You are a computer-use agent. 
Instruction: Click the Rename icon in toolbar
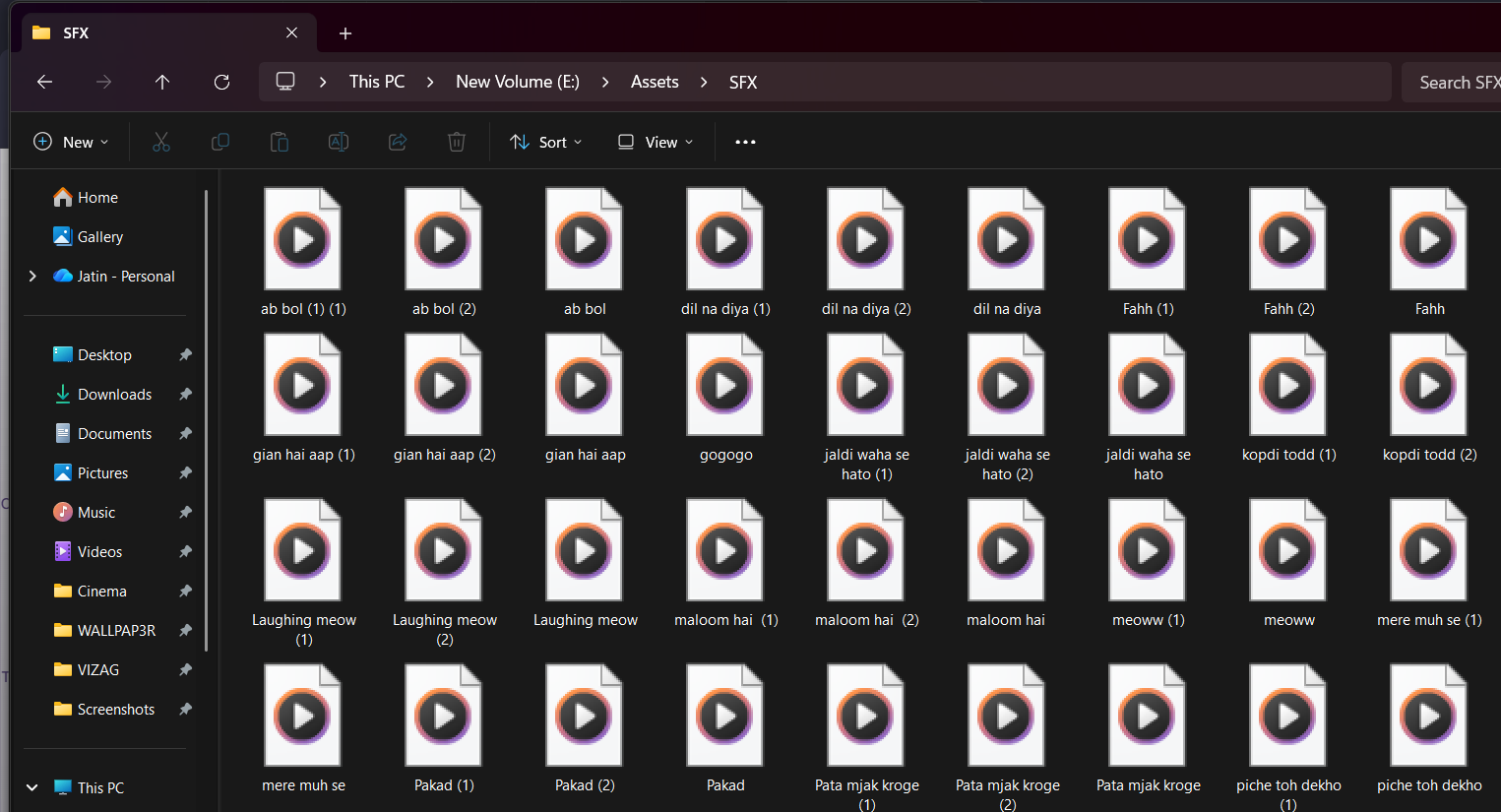[x=339, y=142]
